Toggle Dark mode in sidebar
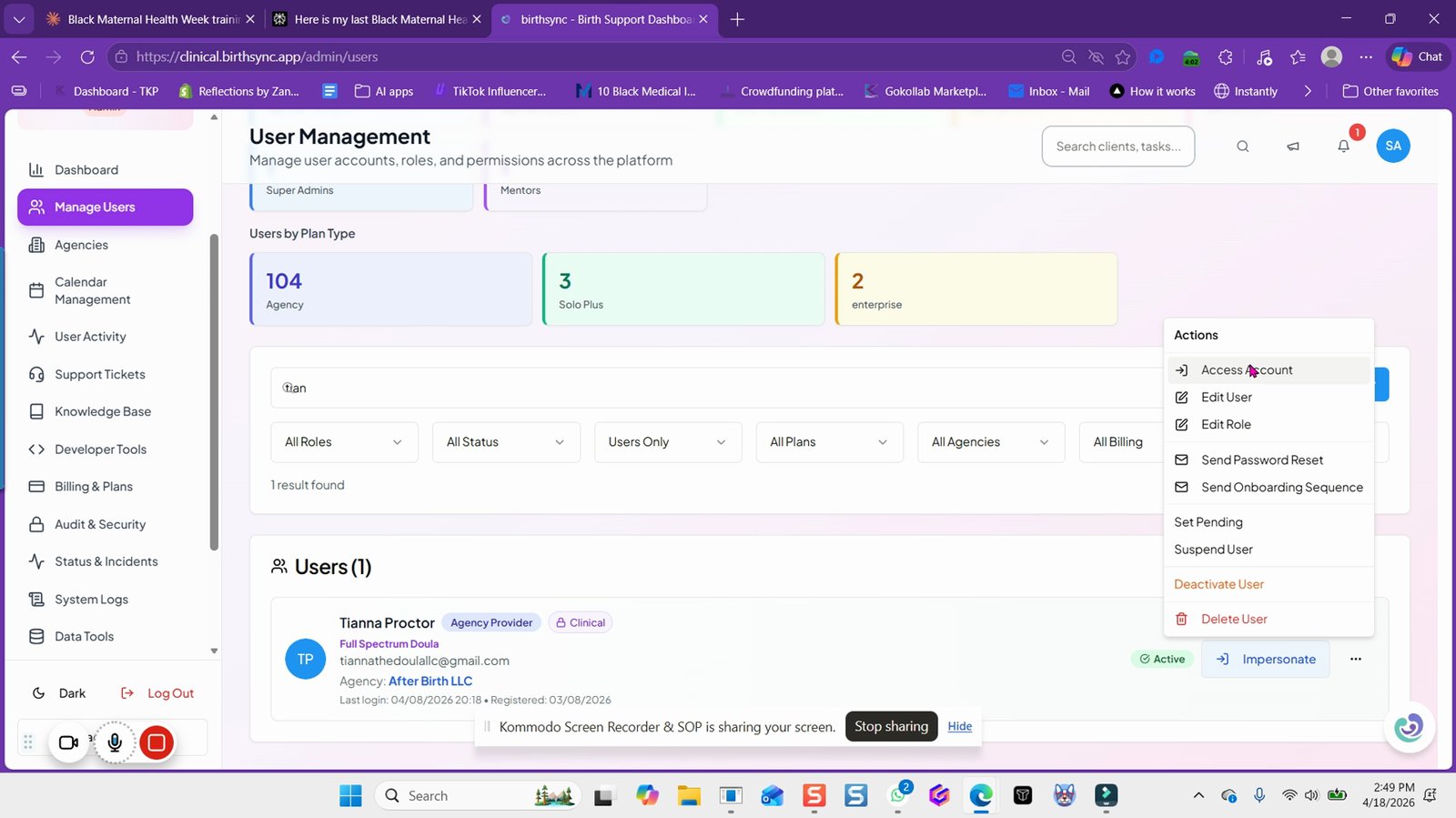1456x818 pixels. pyautogui.click(x=59, y=693)
